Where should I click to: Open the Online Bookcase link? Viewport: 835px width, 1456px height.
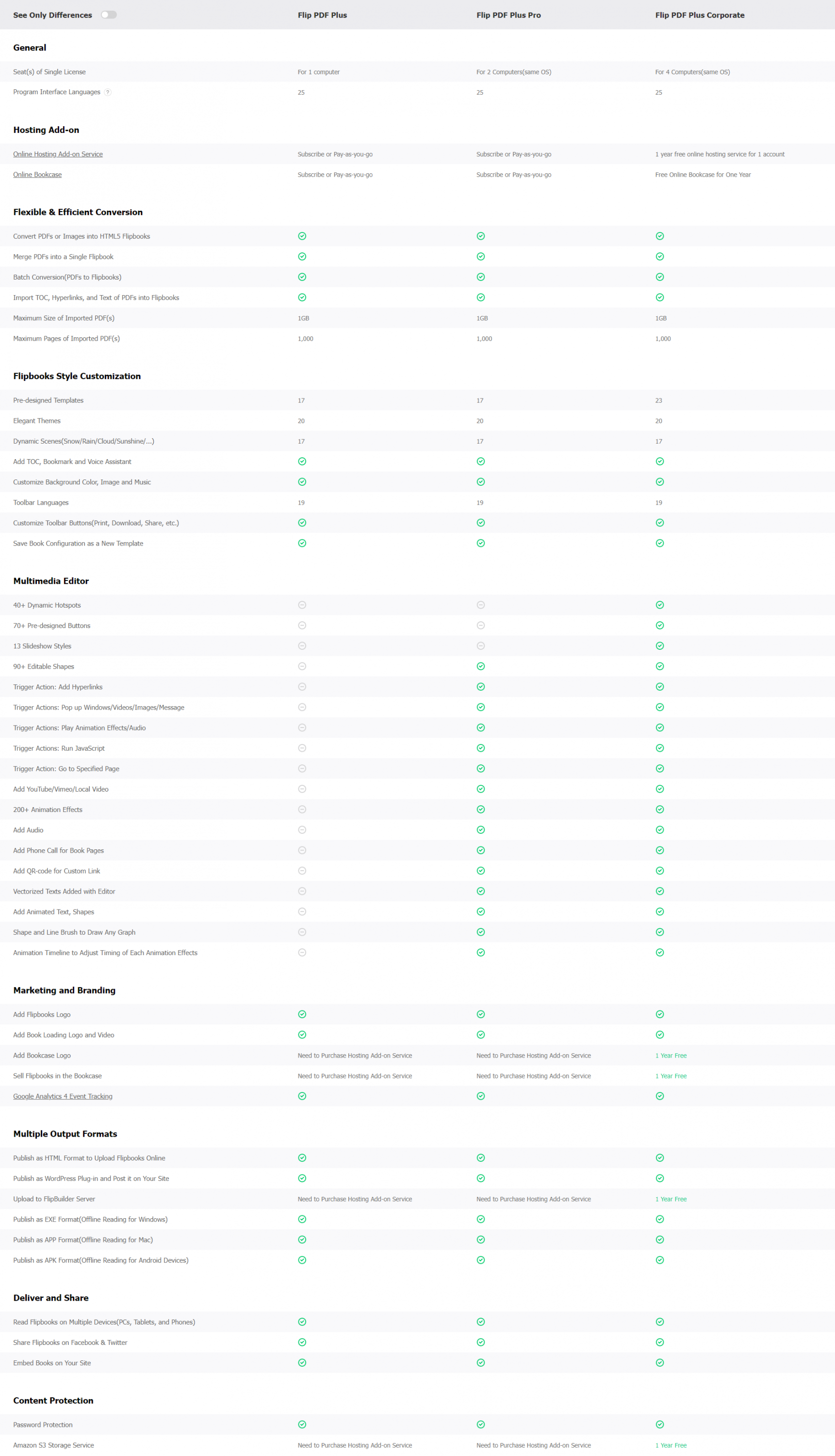[37, 175]
